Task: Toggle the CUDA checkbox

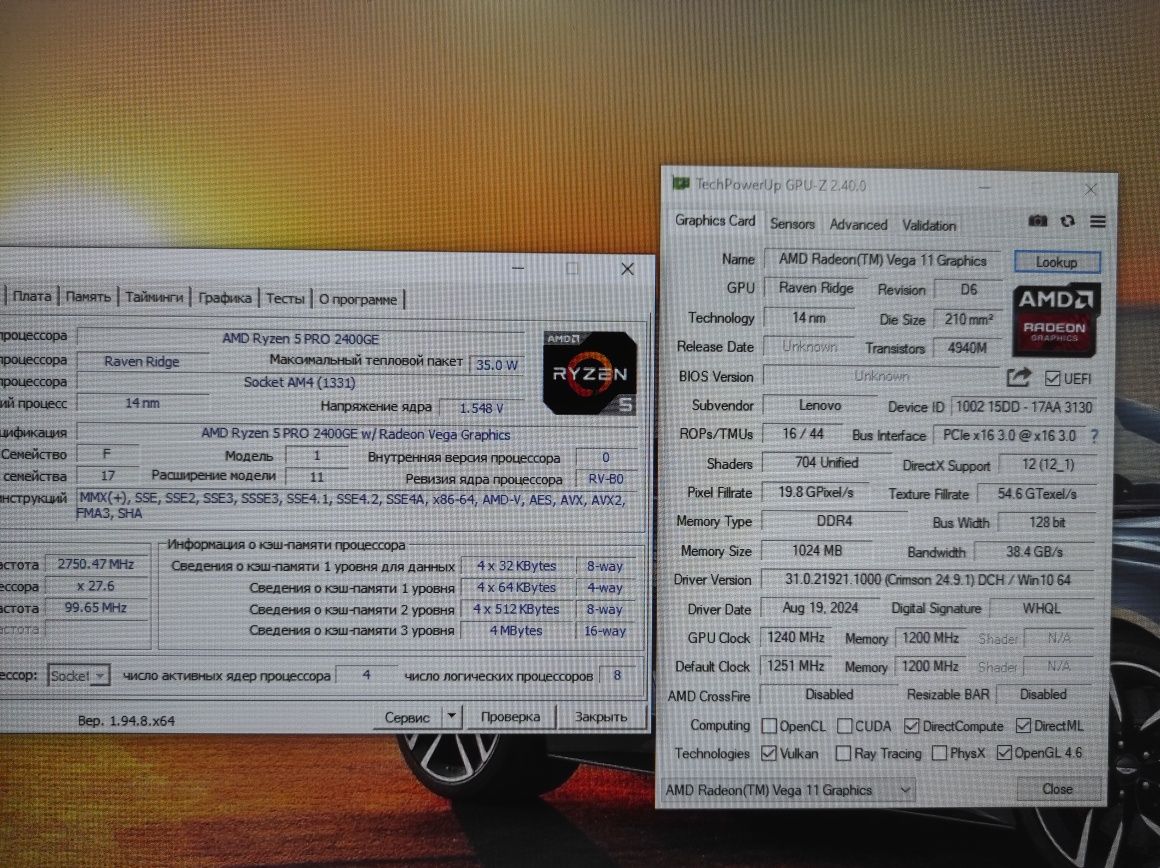Action: pos(844,726)
